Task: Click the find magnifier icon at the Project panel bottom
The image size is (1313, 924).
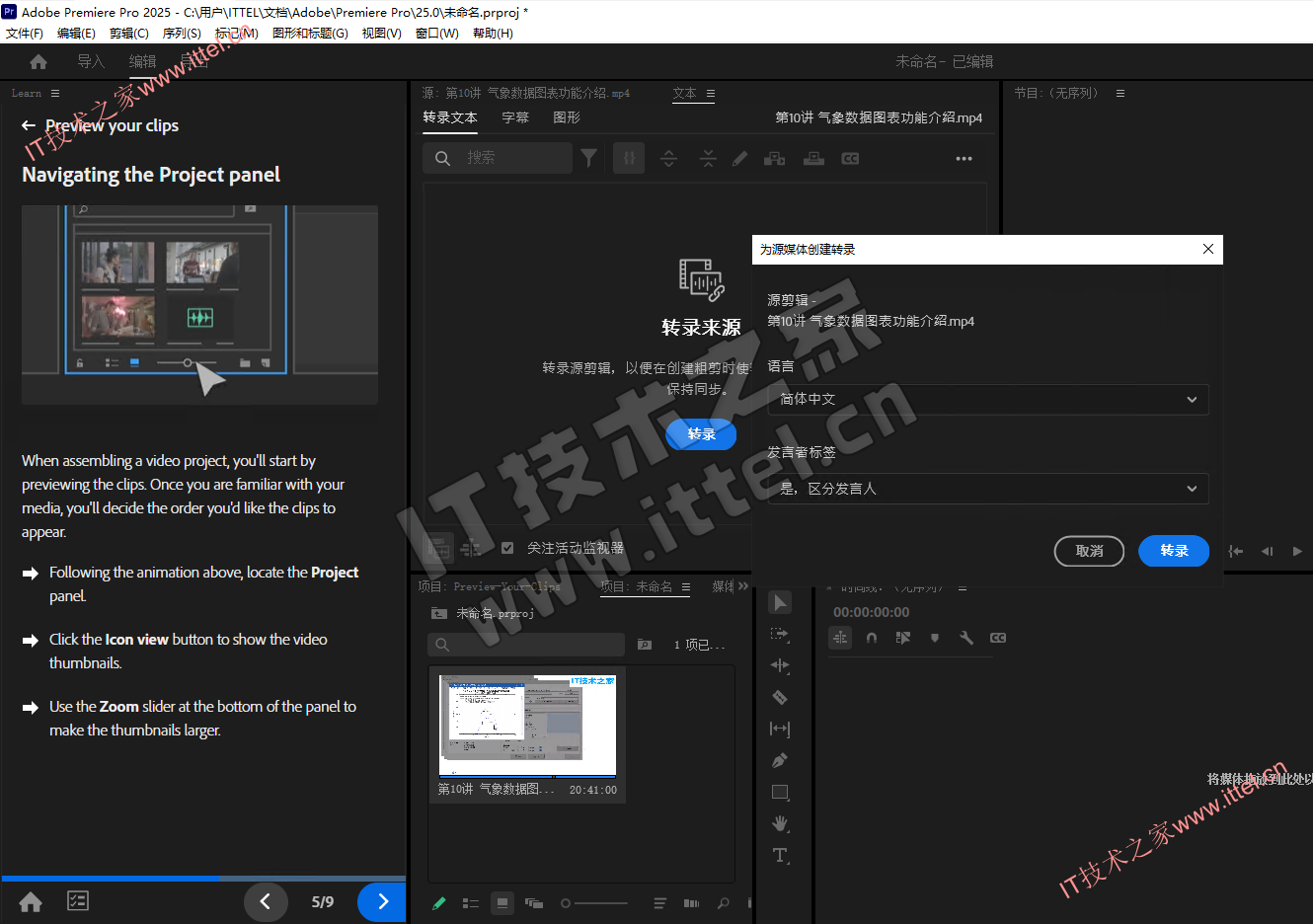Action: 724,903
